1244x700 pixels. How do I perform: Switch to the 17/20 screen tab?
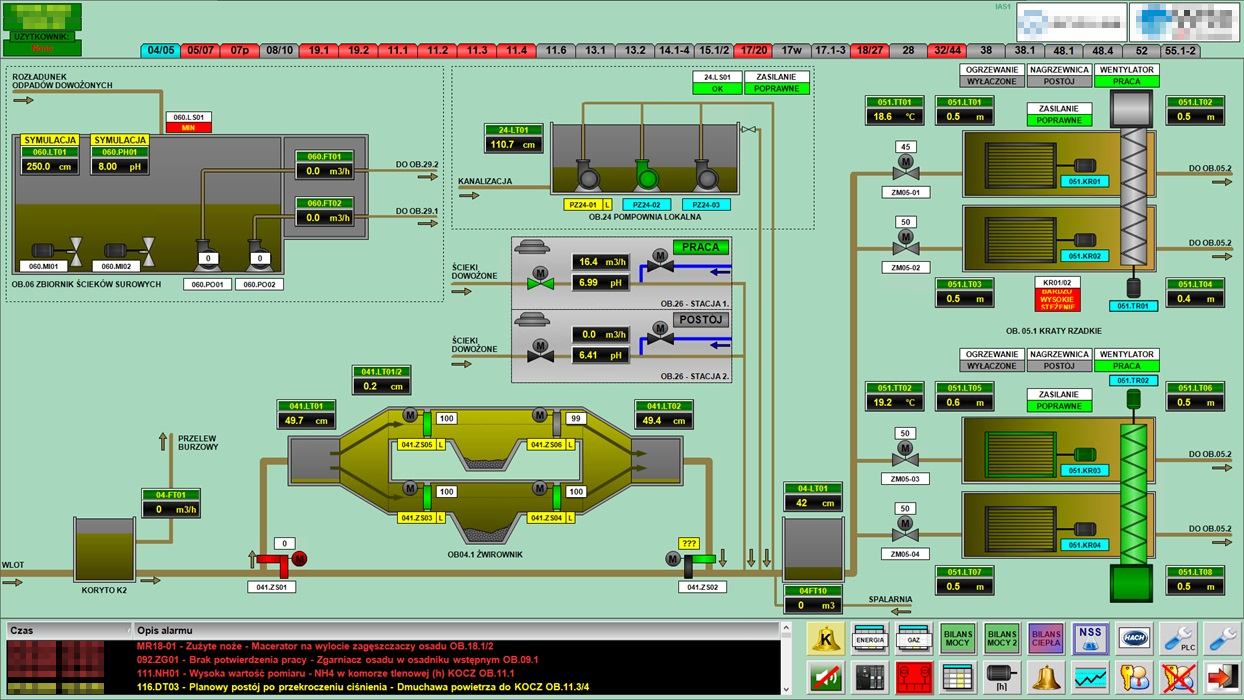click(751, 50)
